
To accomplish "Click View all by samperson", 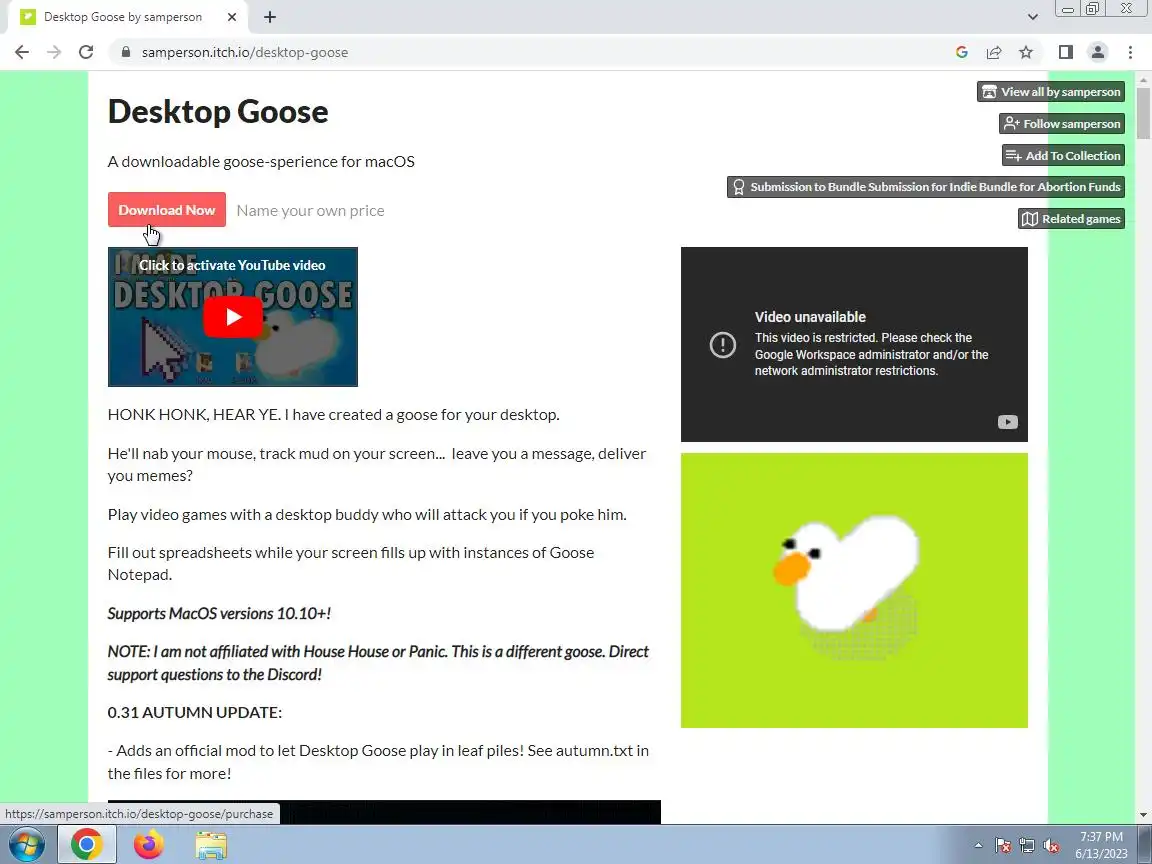I will coord(1051,92).
